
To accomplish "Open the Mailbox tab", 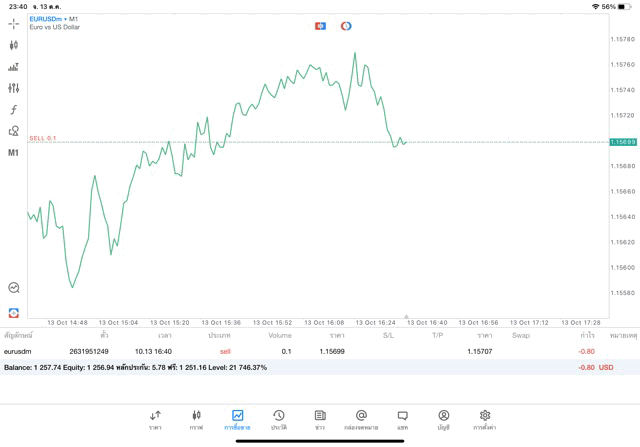I will pos(361,420).
